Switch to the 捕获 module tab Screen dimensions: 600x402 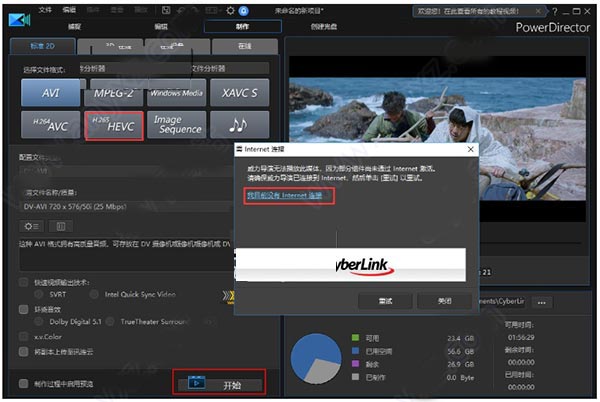pos(75,26)
